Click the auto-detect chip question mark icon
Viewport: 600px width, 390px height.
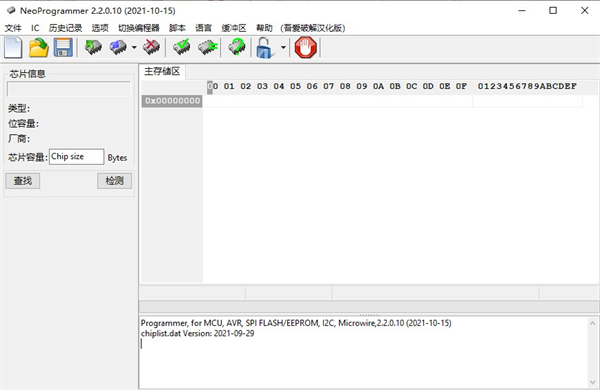click(x=236, y=47)
